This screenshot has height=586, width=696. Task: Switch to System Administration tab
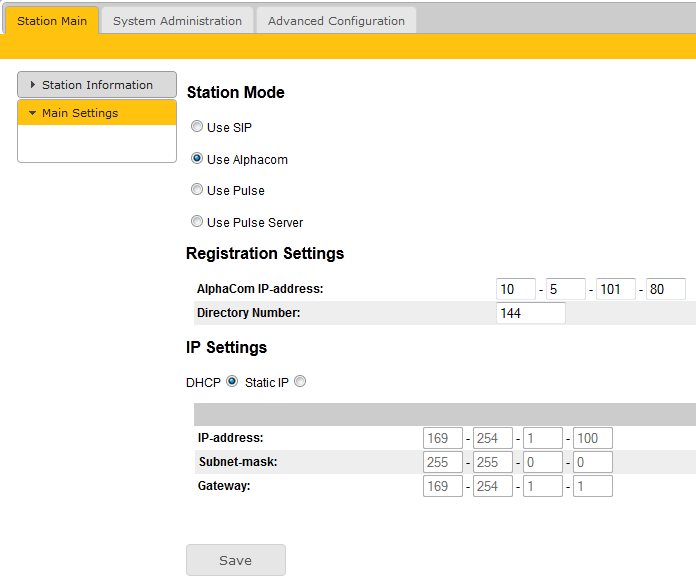pos(177,21)
